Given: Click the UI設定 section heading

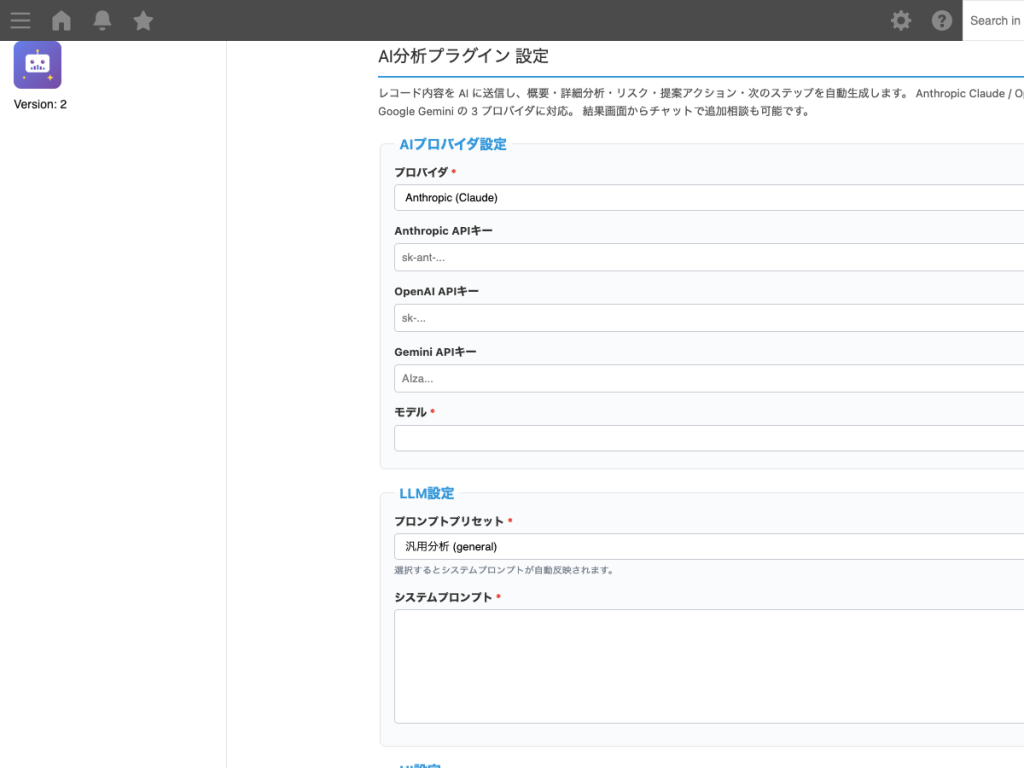Looking at the screenshot, I should point(420,763).
